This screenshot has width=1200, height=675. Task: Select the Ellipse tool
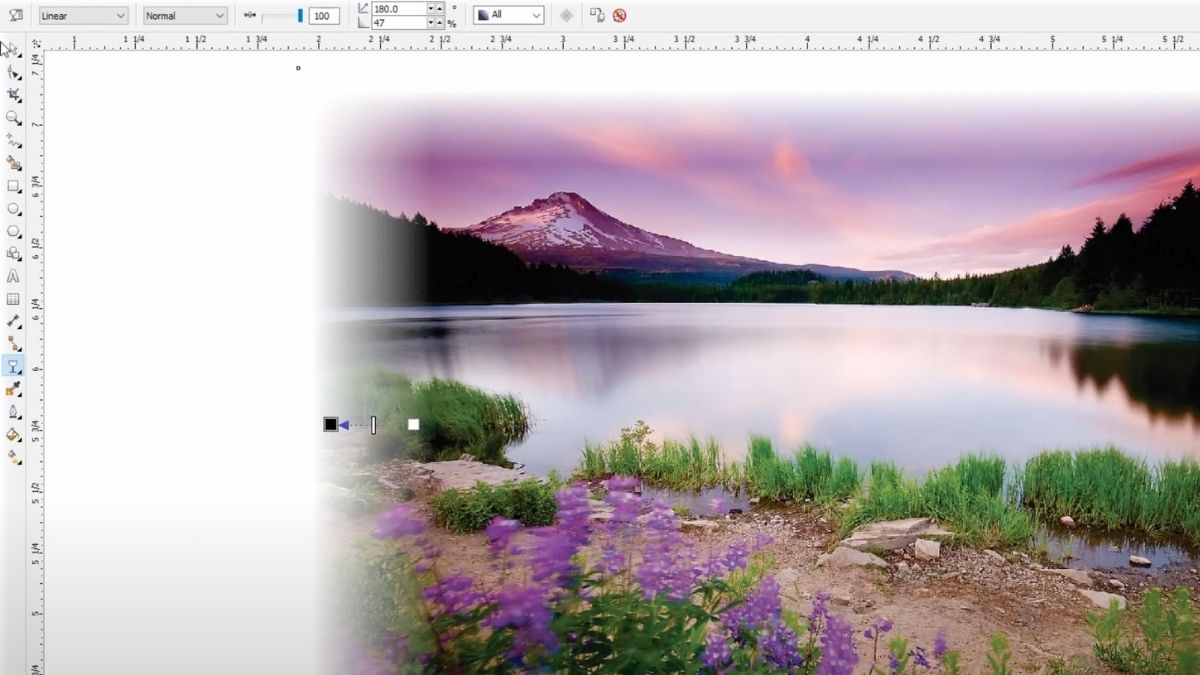click(14, 209)
